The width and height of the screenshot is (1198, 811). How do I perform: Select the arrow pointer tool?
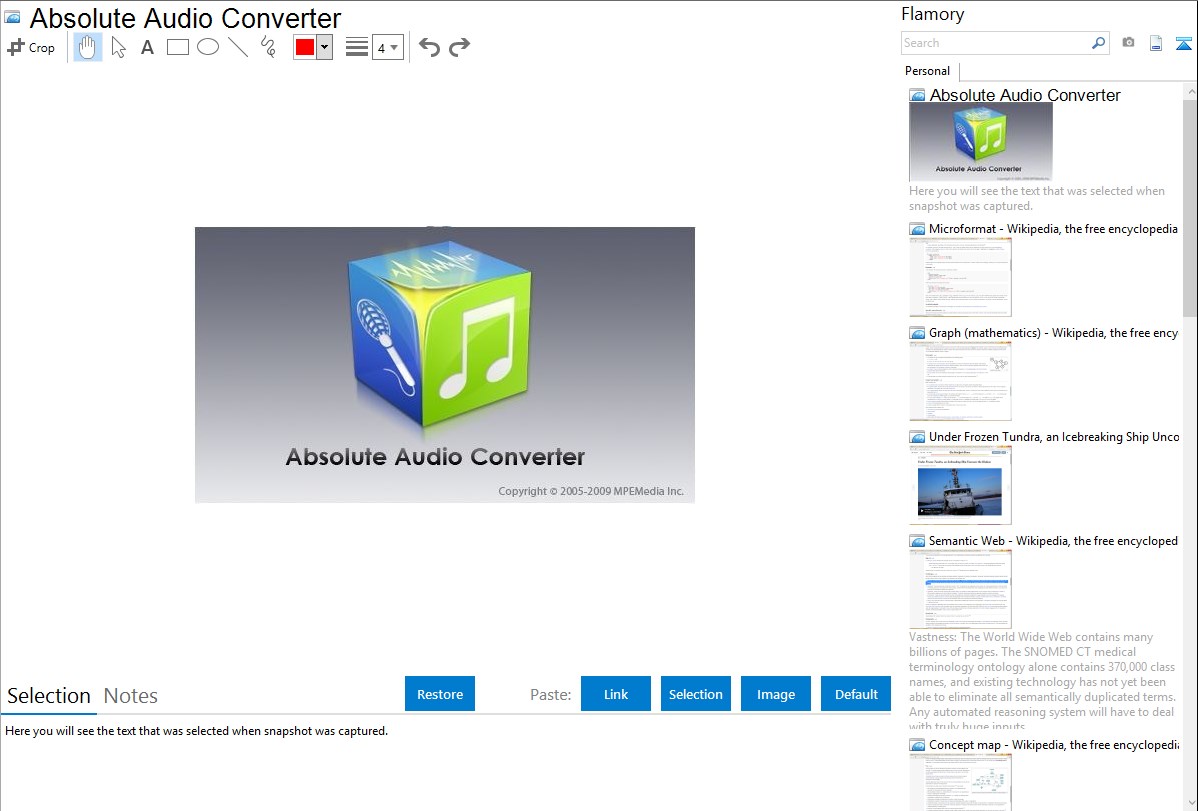point(118,47)
